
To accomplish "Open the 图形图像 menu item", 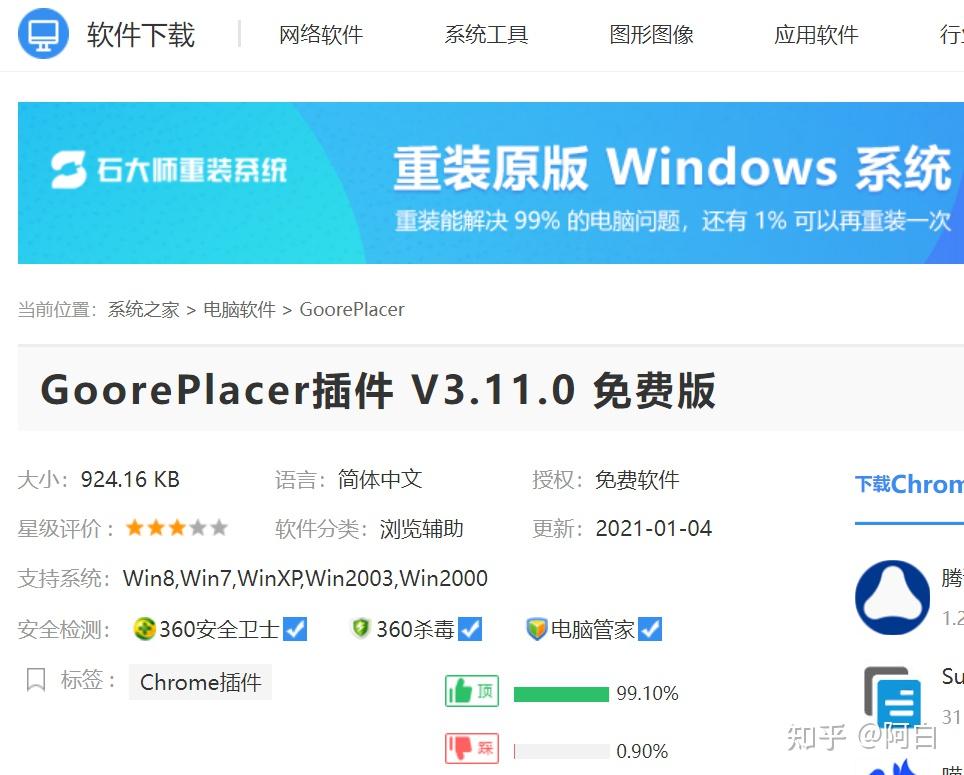I will (x=652, y=35).
